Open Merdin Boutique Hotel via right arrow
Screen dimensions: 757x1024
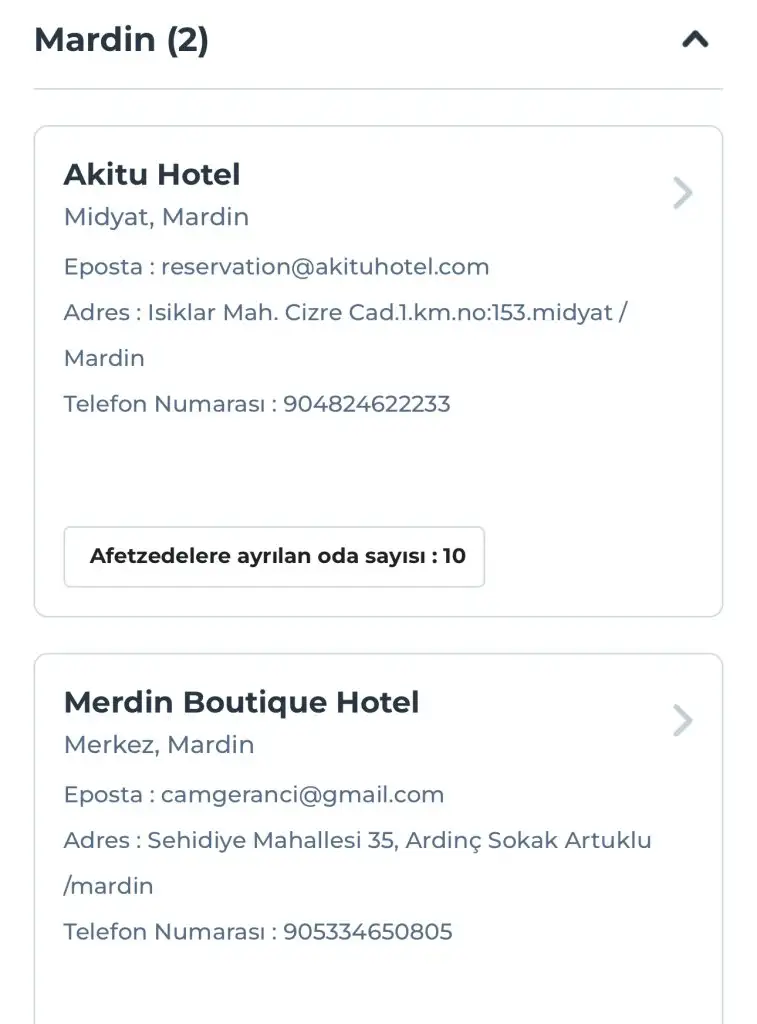tap(683, 720)
